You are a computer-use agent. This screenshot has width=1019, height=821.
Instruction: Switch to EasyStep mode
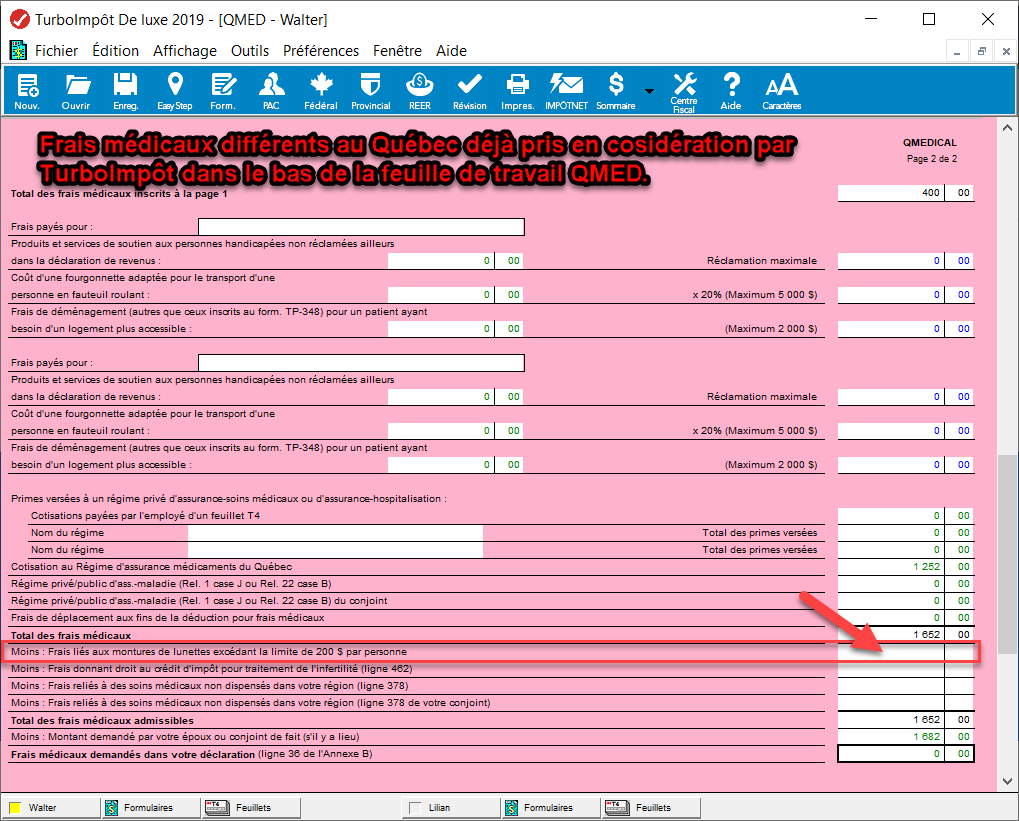pos(174,91)
